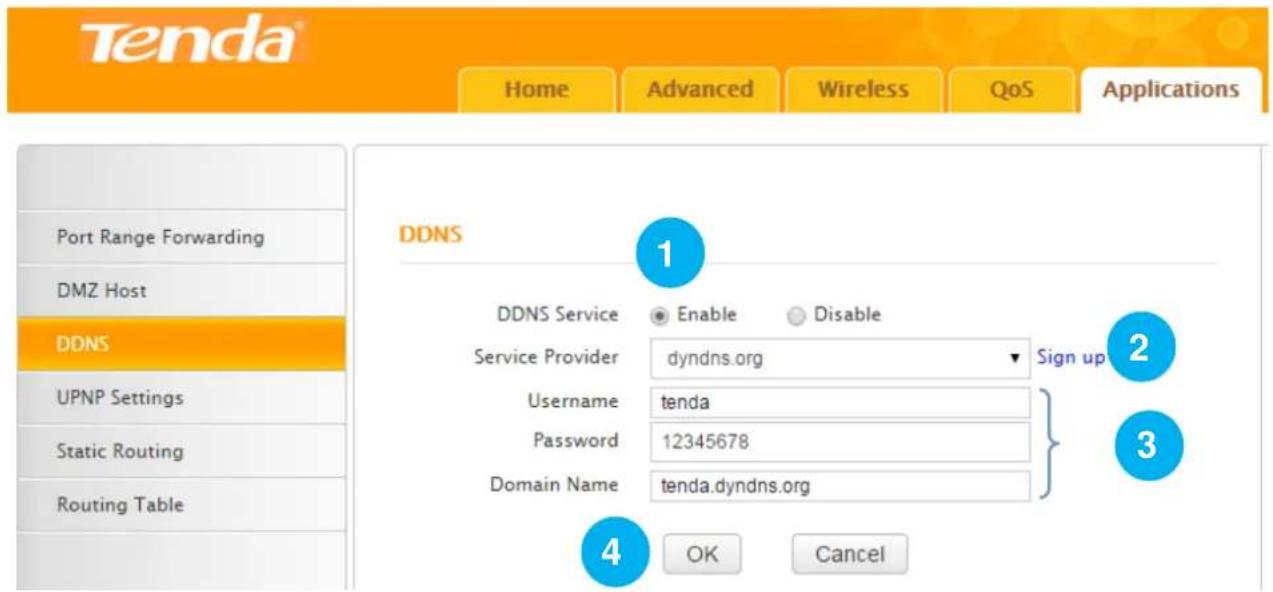Focus the Password input field
Screen dimensions: 1273x592
tap(840, 440)
